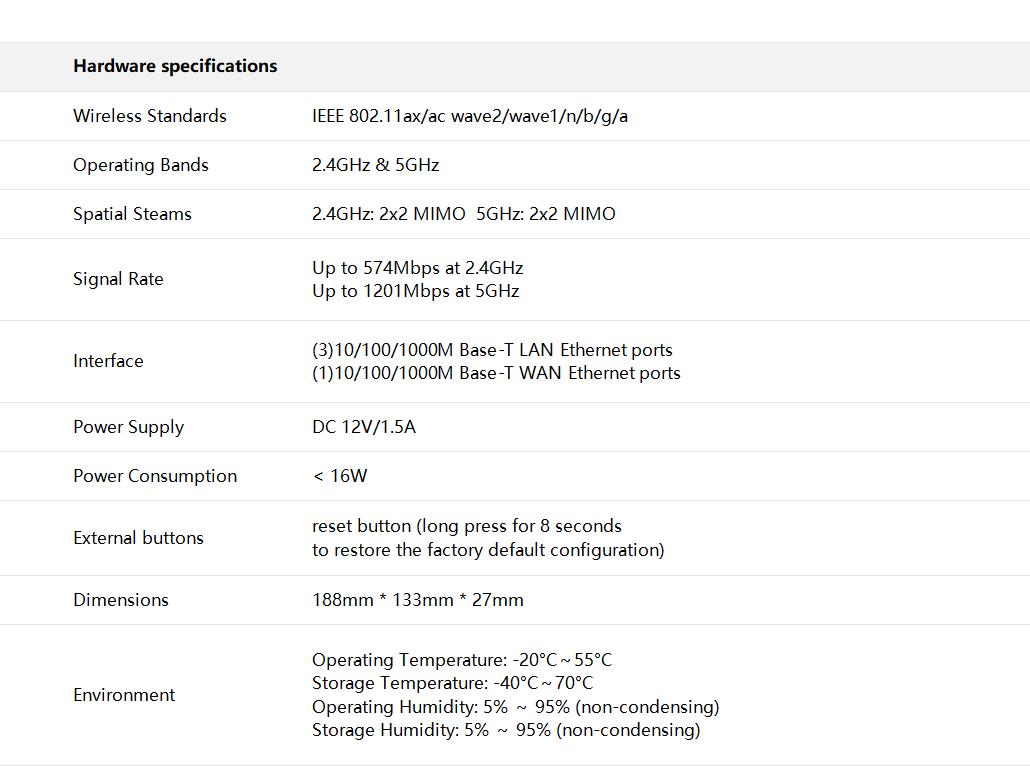This screenshot has height=766, width=1030.
Task: Click the IEEE 802.11ax/ac standards value
Action: 470,116
